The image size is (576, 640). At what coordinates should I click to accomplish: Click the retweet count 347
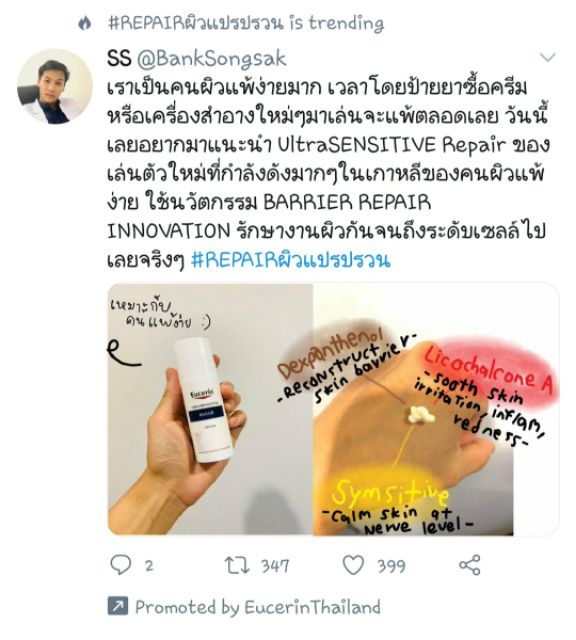coord(275,566)
